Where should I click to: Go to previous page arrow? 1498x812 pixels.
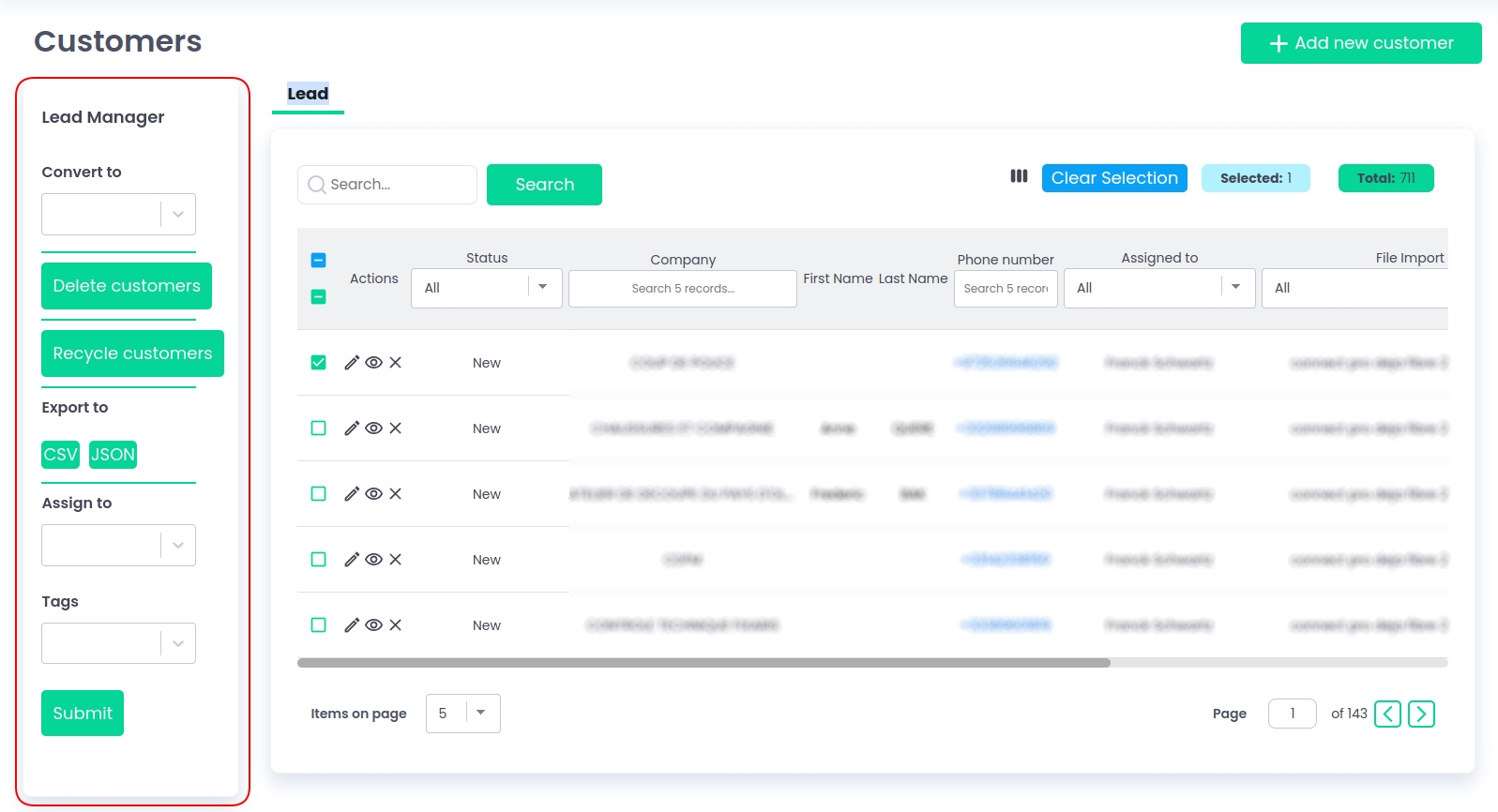1387,714
